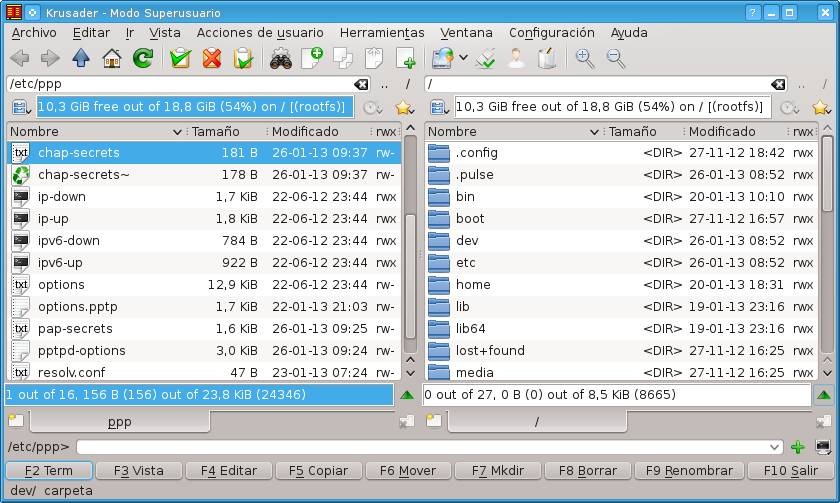This screenshot has height=503, width=840.
Task: Open the Configuración menu
Action: pos(551,33)
